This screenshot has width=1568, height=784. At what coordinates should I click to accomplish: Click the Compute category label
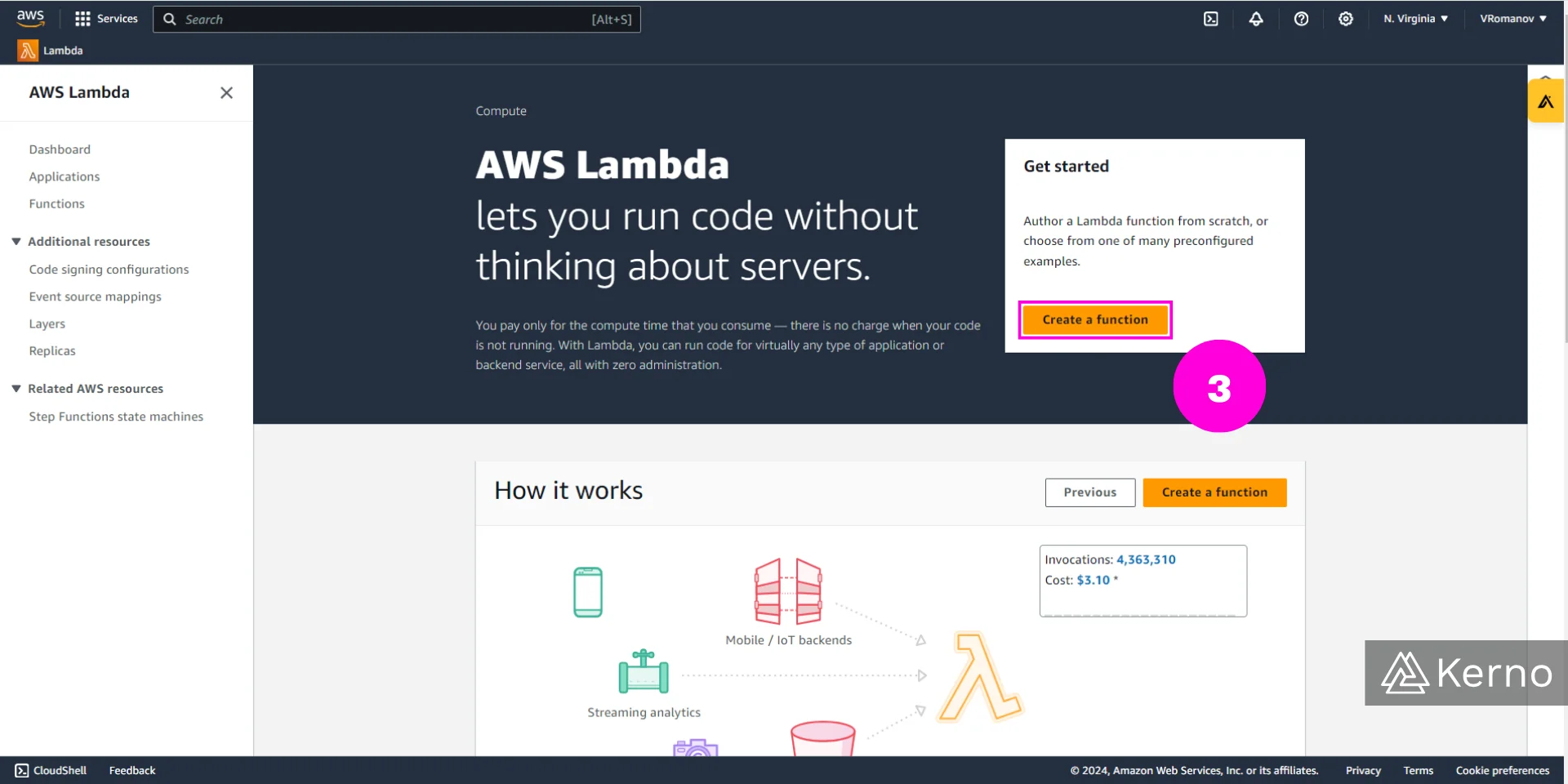click(x=501, y=111)
